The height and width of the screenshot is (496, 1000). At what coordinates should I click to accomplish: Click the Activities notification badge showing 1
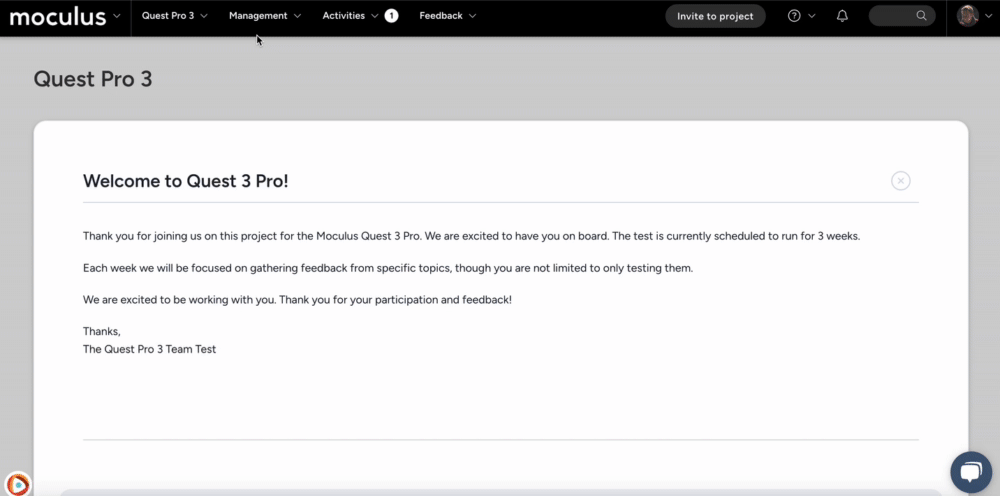pyautogui.click(x=392, y=16)
